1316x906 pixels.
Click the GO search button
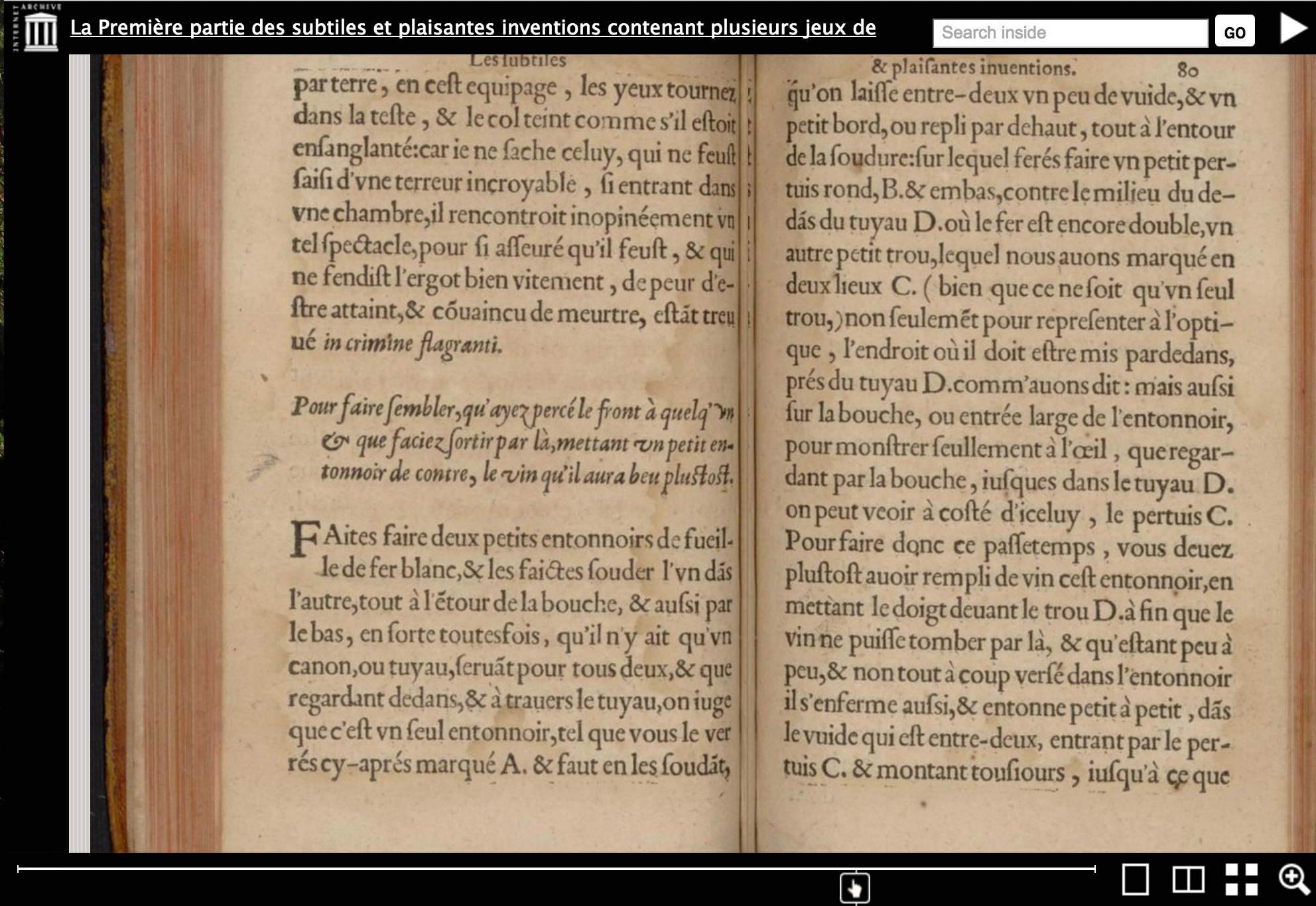pyautogui.click(x=1234, y=32)
